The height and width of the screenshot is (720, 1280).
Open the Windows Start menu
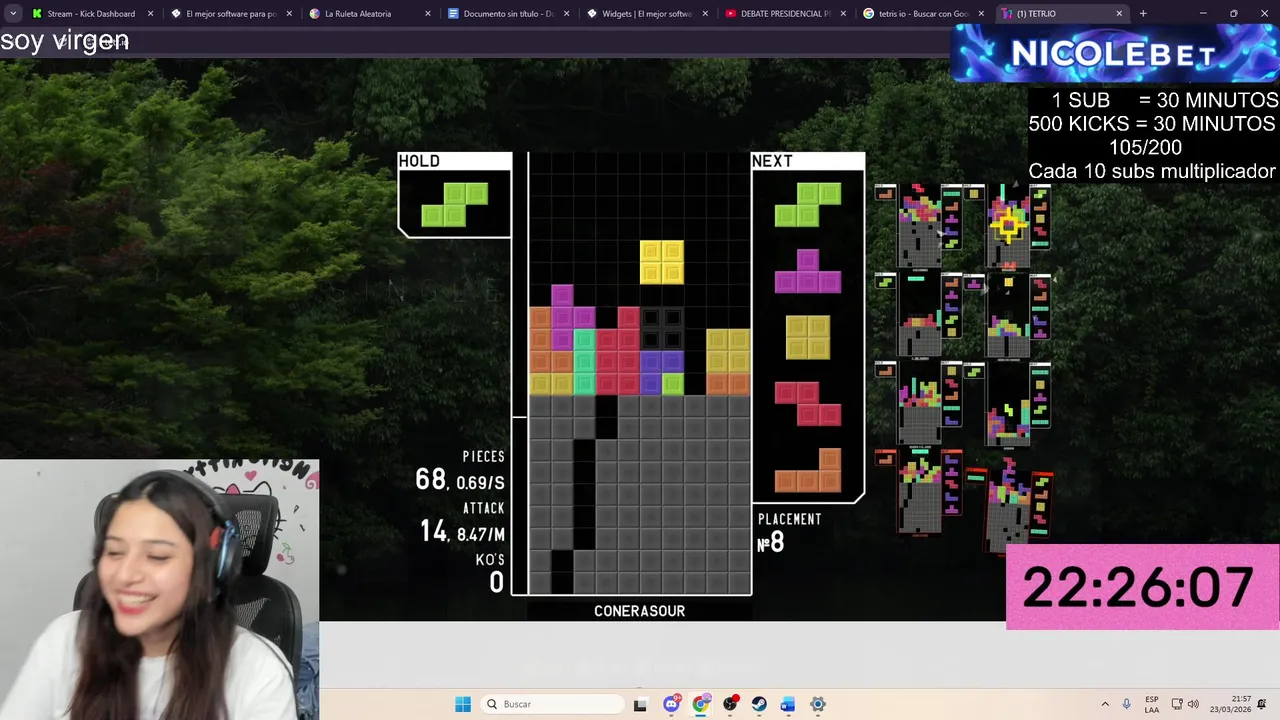point(462,704)
